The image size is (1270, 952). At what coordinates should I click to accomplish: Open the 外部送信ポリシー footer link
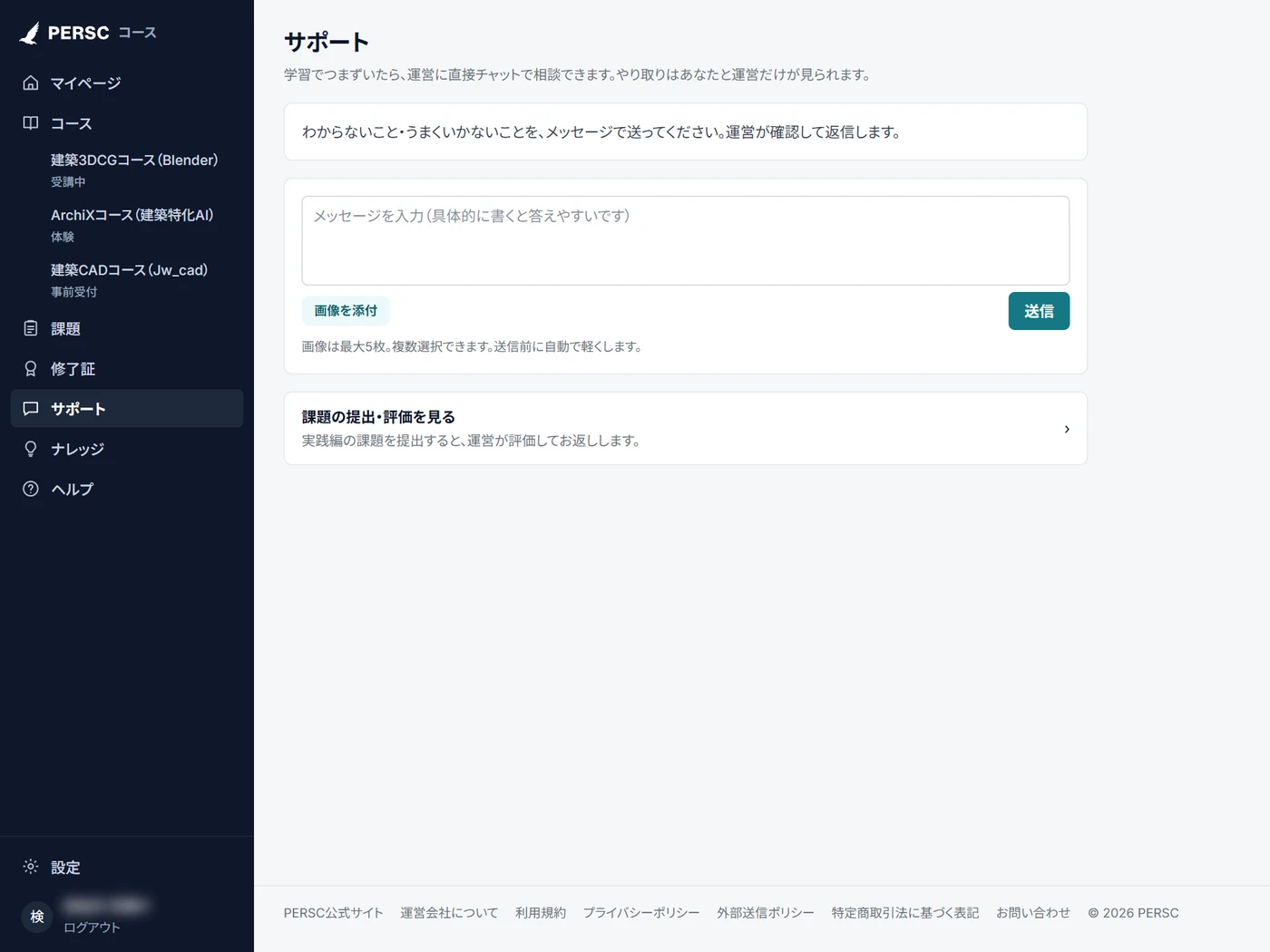[x=766, y=913]
